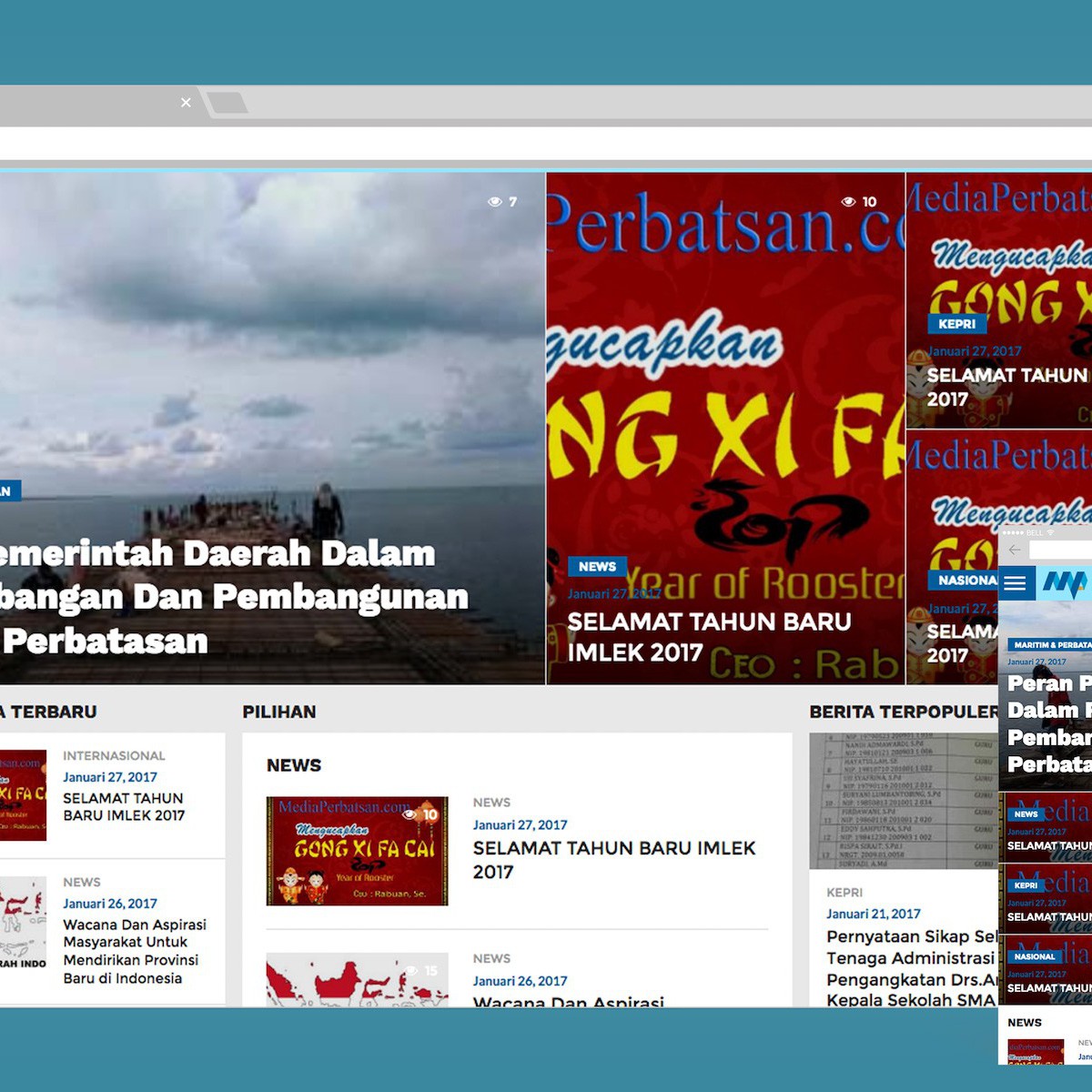Click the views eye icon on NEWS thumbnail

click(410, 814)
